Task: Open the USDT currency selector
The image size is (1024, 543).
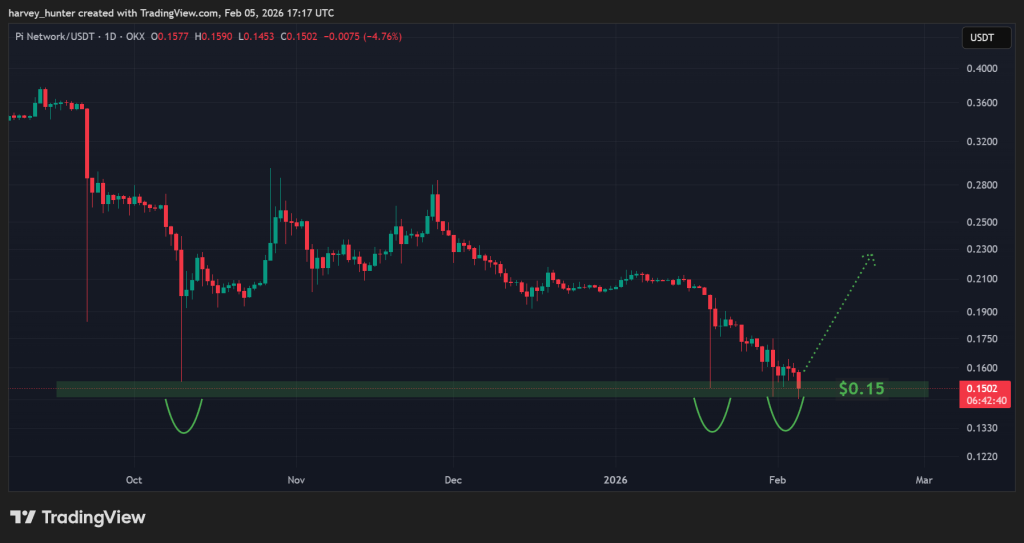Action: 983,39
